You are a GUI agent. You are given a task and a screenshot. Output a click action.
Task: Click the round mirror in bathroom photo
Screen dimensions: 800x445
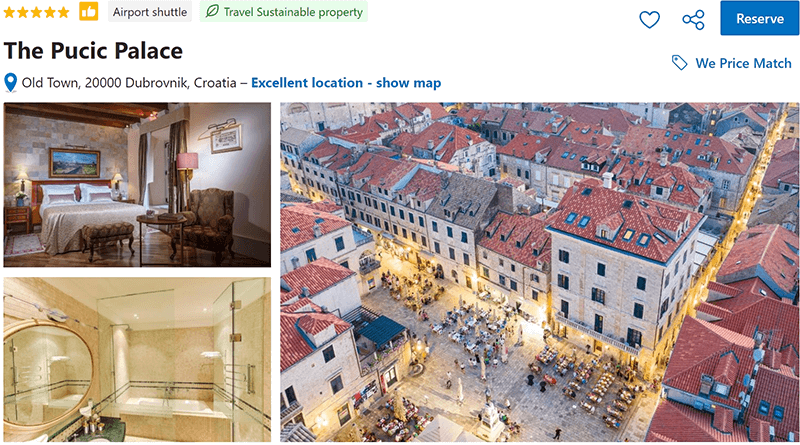[x=46, y=375]
